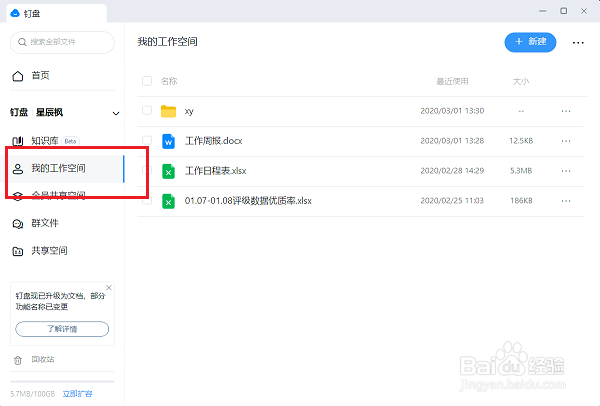
Task: Click the 回收站 trash icon
Action: tap(18, 360)
